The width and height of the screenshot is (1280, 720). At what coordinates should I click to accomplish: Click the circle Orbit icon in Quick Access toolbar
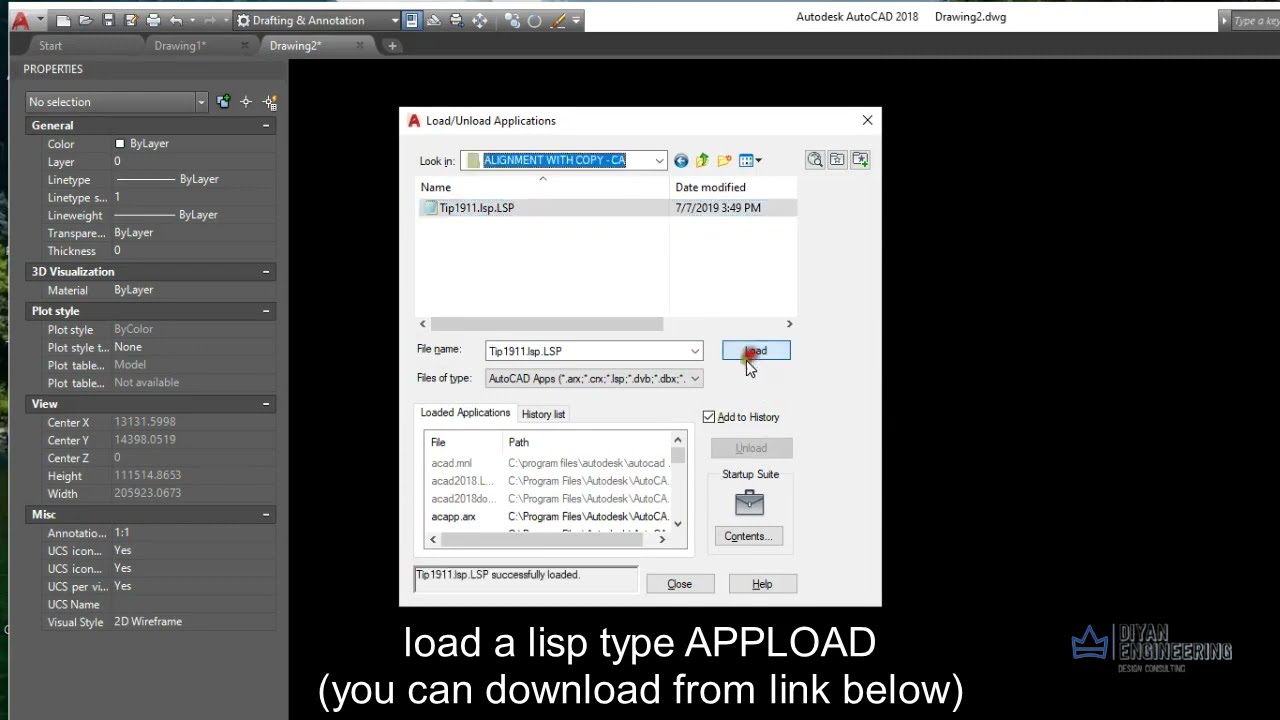(534, 20)
